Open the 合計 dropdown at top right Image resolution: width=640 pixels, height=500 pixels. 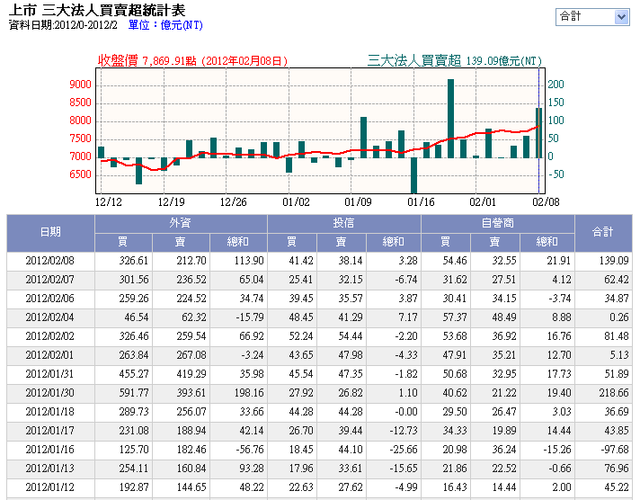pyautogui.click(x=593, y=17)
